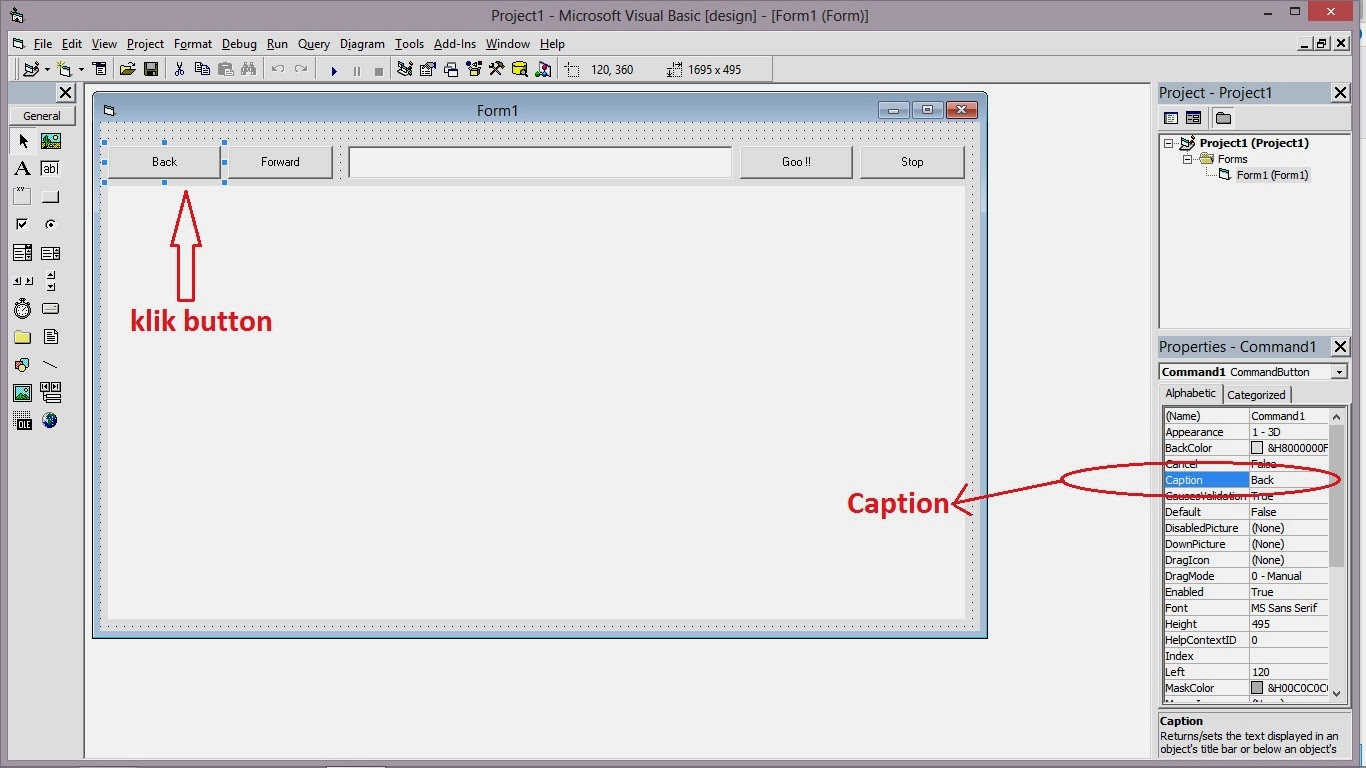This screenshot has height=768, width=1366.
Task: Open the File menu
Action: pos(43,44)
